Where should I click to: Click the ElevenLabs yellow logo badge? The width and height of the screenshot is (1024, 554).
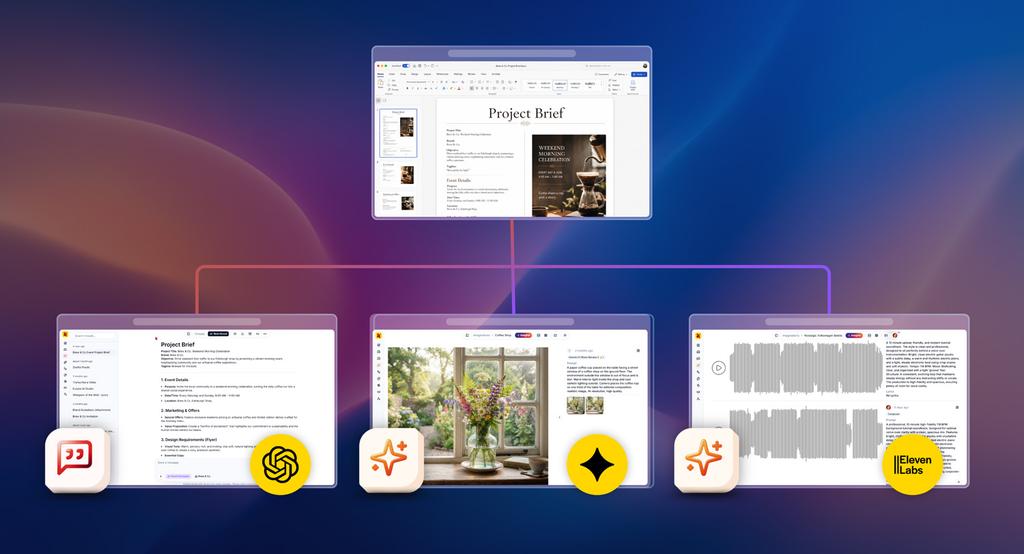tap(912, 464)
